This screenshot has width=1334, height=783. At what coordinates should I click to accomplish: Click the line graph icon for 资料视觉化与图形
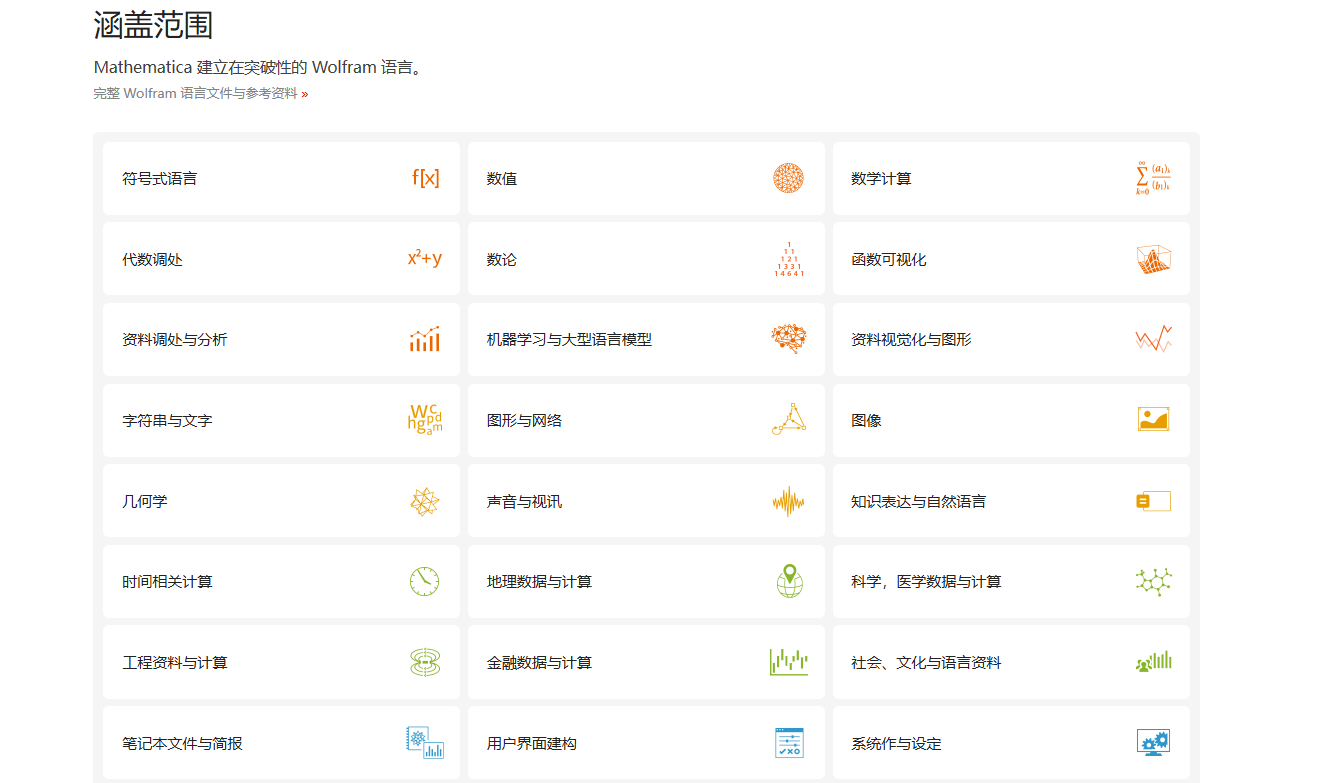coord(1154,339)
